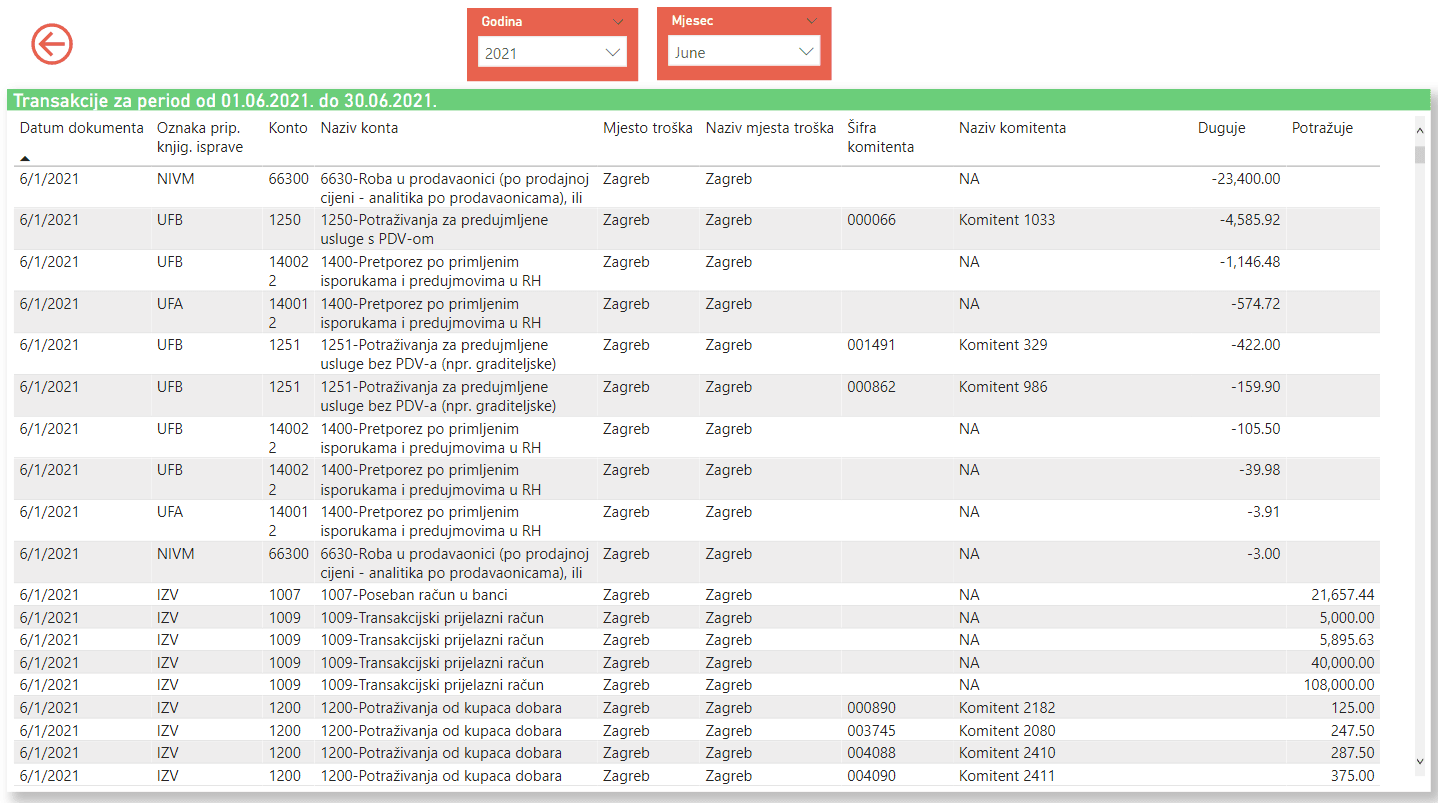The image size is (1438, 803).
Task: Select the Potražuje value 375.00
Action: (x=1353, y=776)
